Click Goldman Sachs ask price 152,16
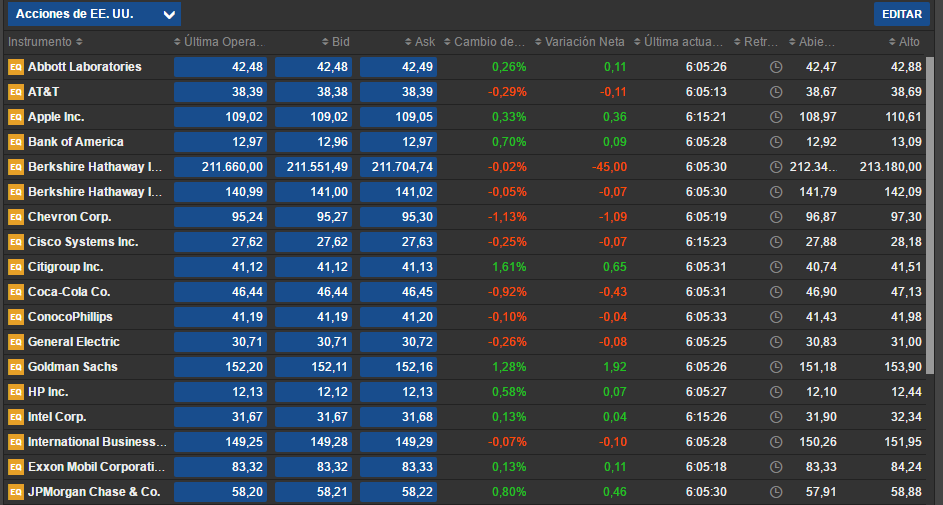The image size is (943, 505). (x=398, y=367)
